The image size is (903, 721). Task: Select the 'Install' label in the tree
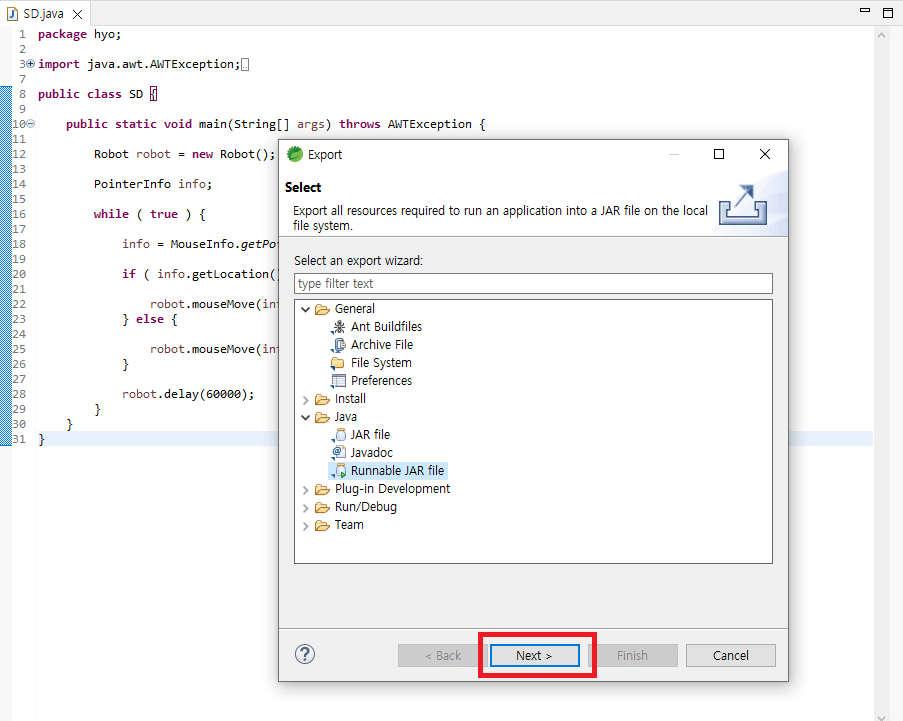click(350, 399)
